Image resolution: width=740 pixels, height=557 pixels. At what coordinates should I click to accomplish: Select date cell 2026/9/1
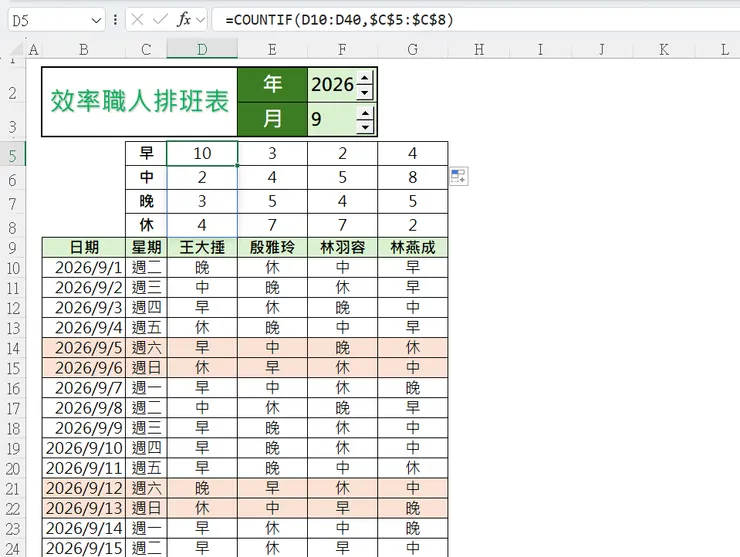point(84,268)
